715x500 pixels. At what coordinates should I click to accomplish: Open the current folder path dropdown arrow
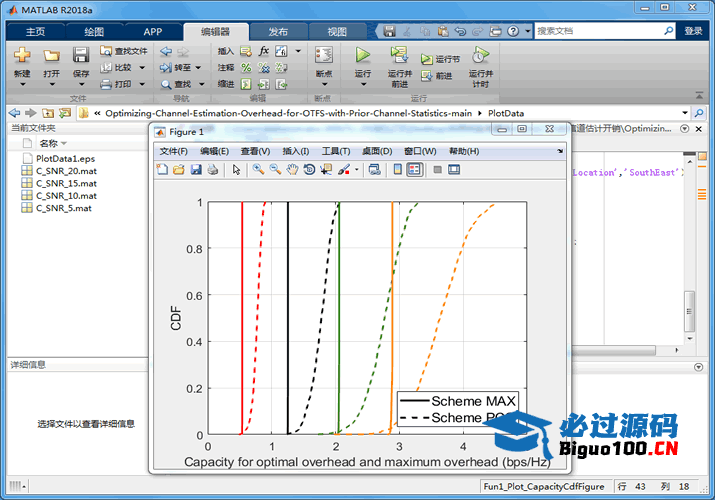(x=684, y=113)
